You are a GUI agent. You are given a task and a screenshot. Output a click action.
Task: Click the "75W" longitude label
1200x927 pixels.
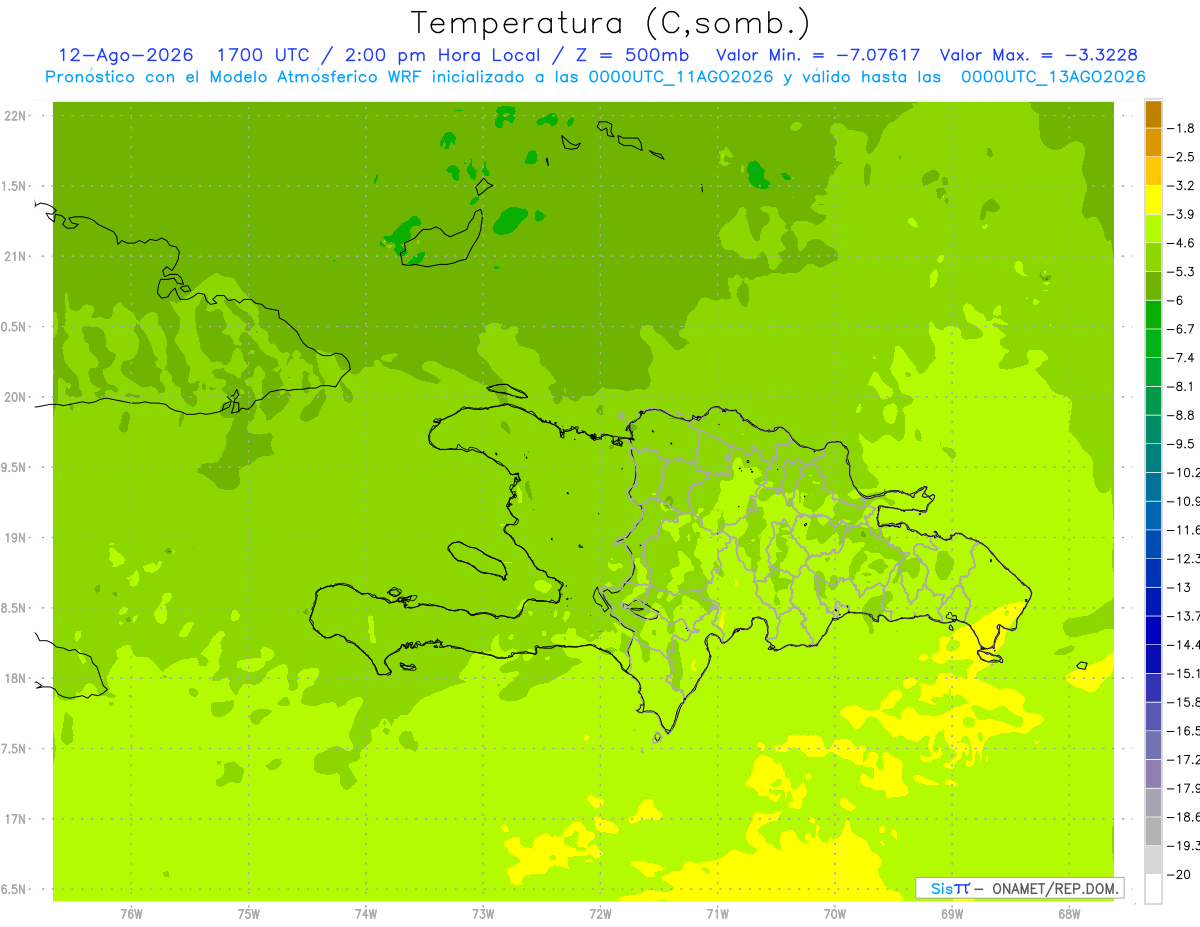(x=249, y=914)
